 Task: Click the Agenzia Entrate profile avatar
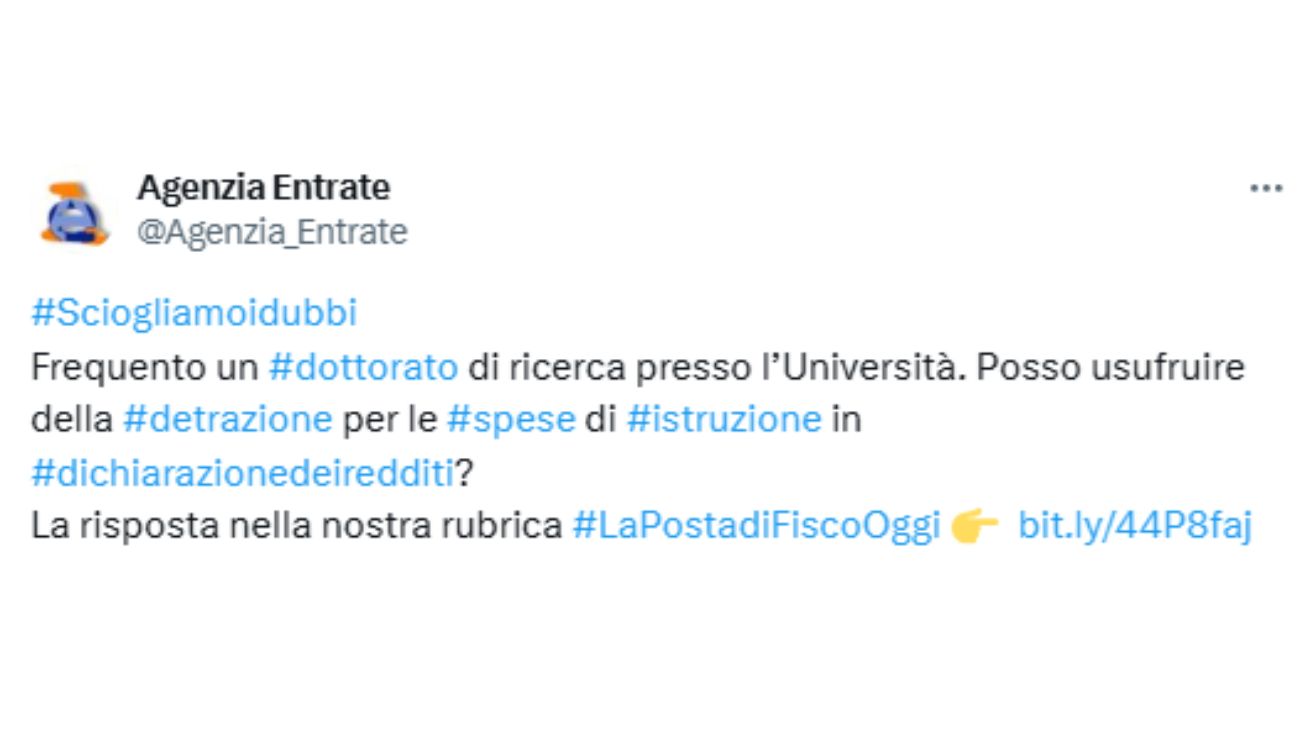pyautogui.click(x=75, y=212)
